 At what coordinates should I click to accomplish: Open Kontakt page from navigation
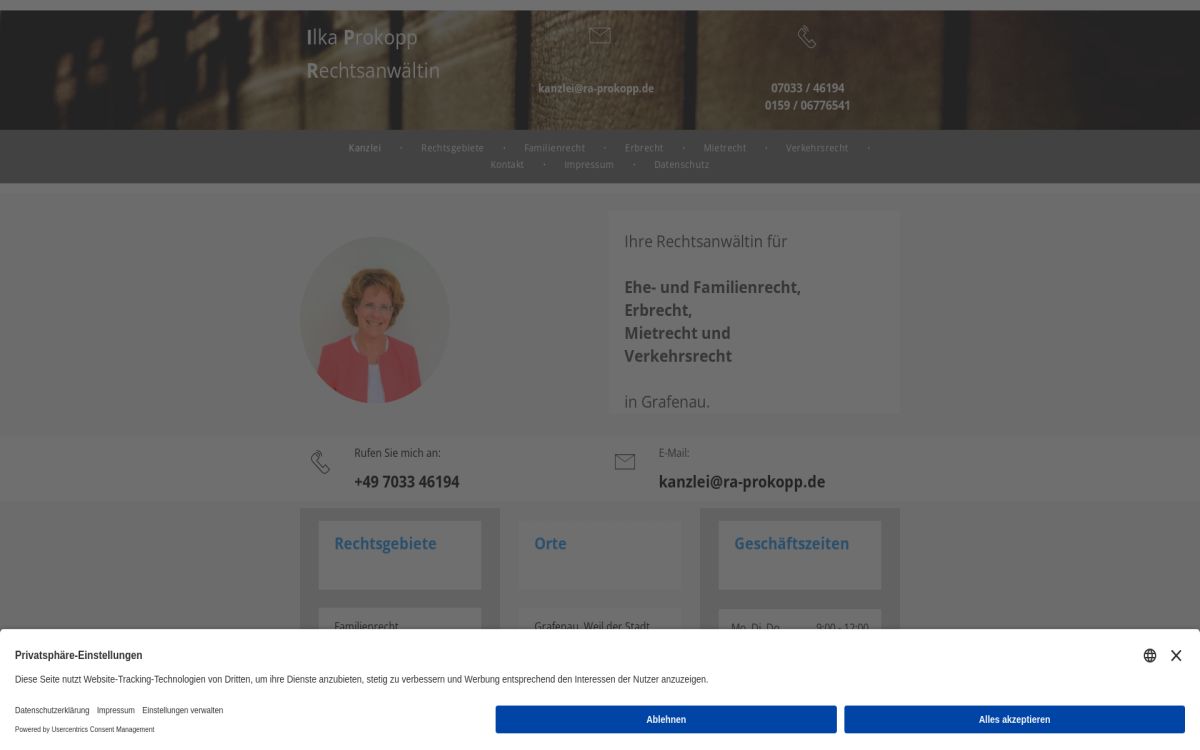pos(507,165)
